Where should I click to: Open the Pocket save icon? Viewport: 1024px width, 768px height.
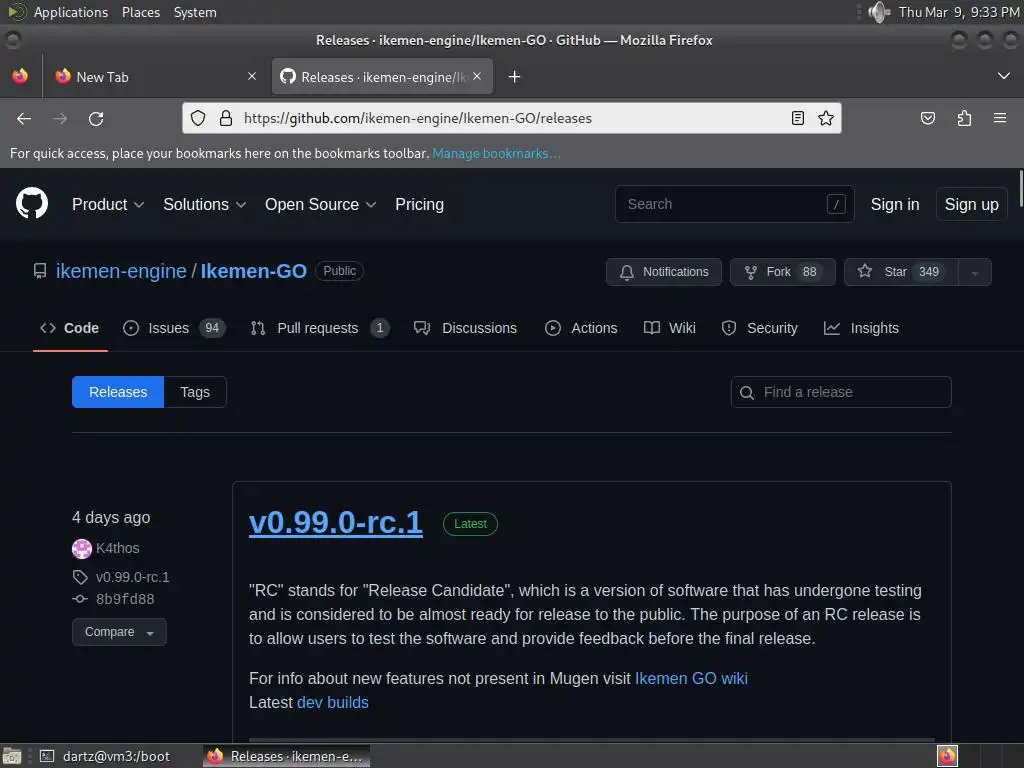point(927,118)
